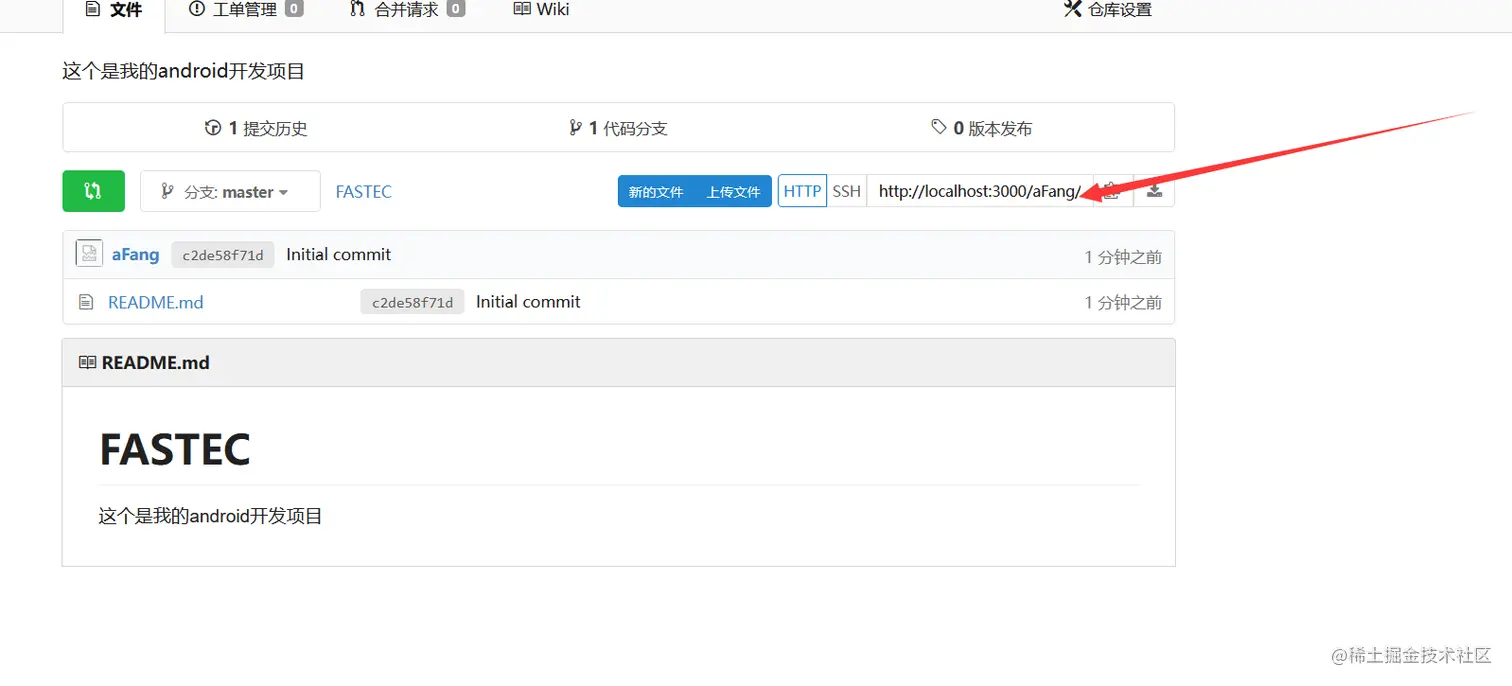Screen dimensions: 1512x686
Task: Go to the Wiki tab
Action: (541, 10)
